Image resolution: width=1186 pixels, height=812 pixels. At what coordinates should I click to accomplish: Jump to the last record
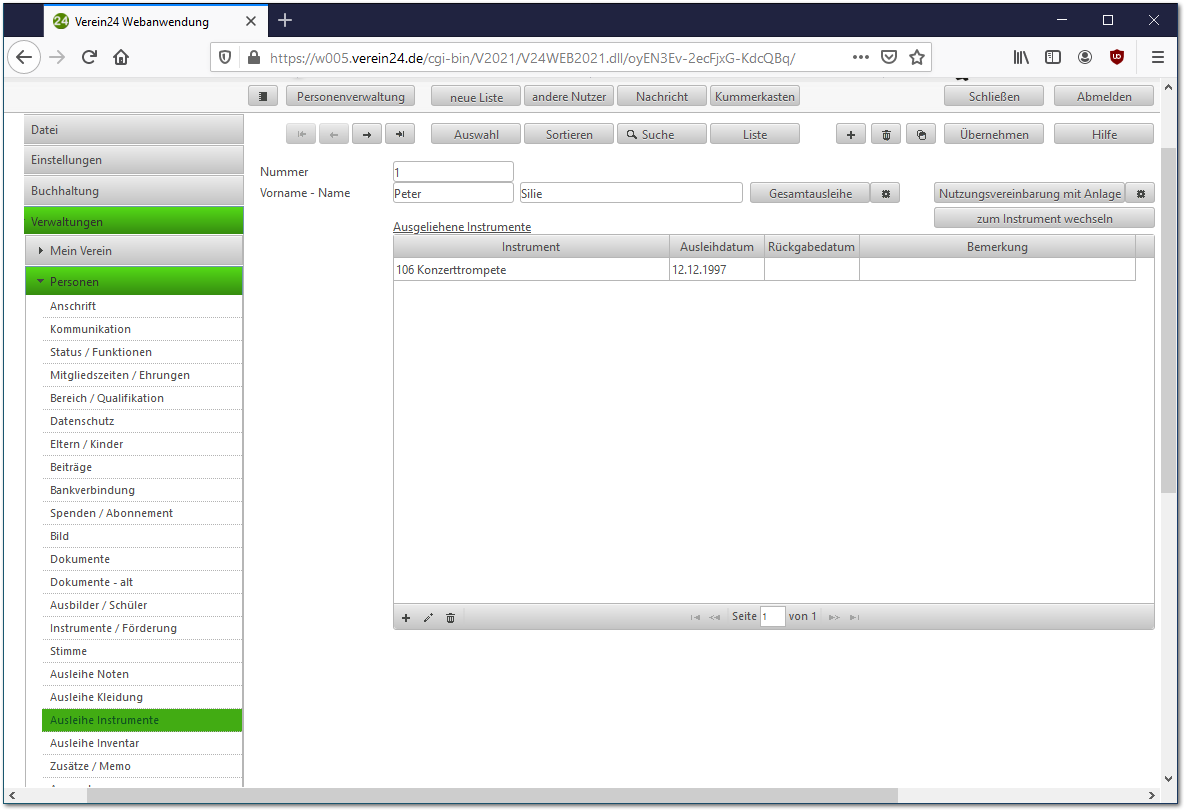coord(400,135)
